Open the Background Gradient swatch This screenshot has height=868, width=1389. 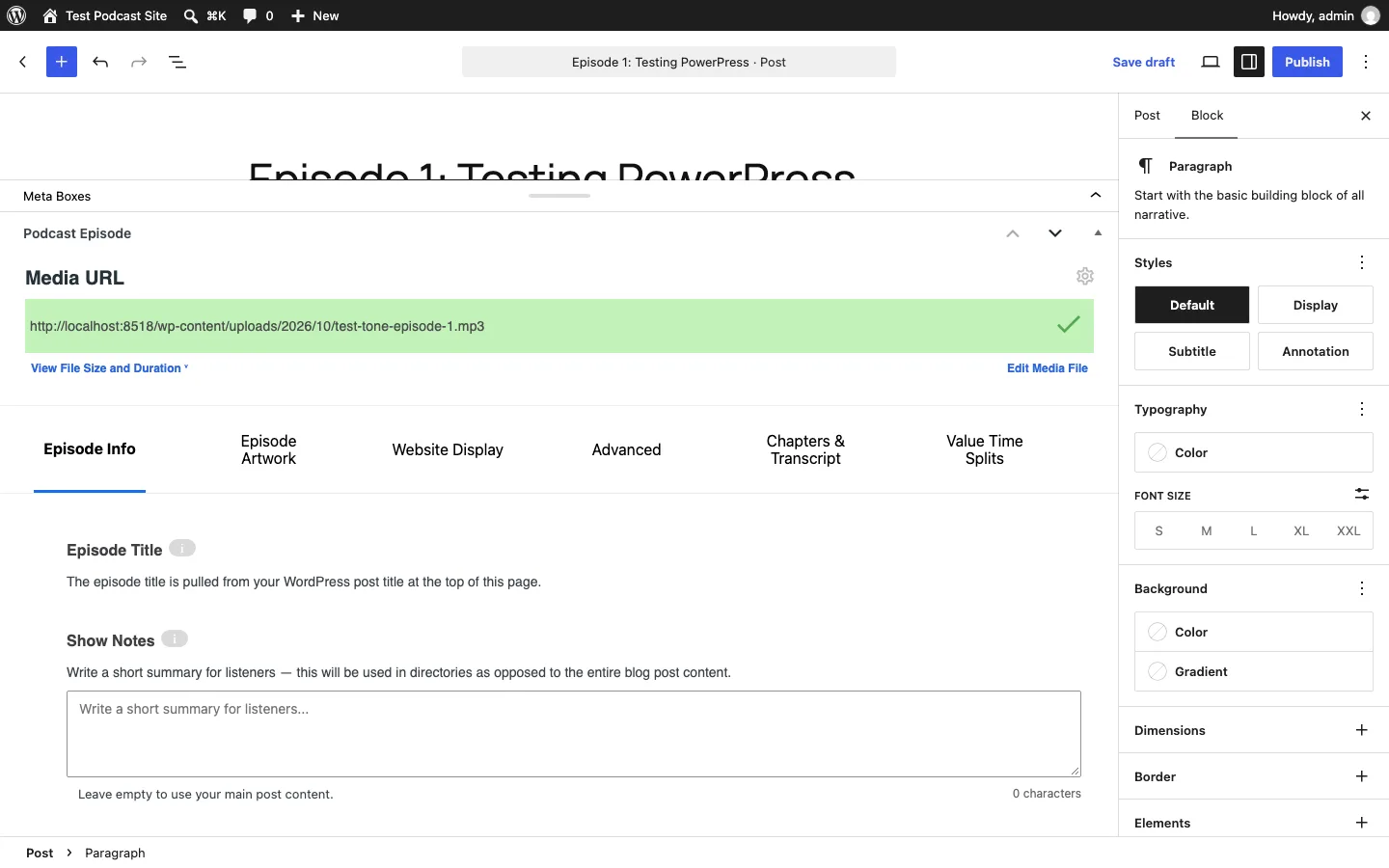coord(1254,671)
